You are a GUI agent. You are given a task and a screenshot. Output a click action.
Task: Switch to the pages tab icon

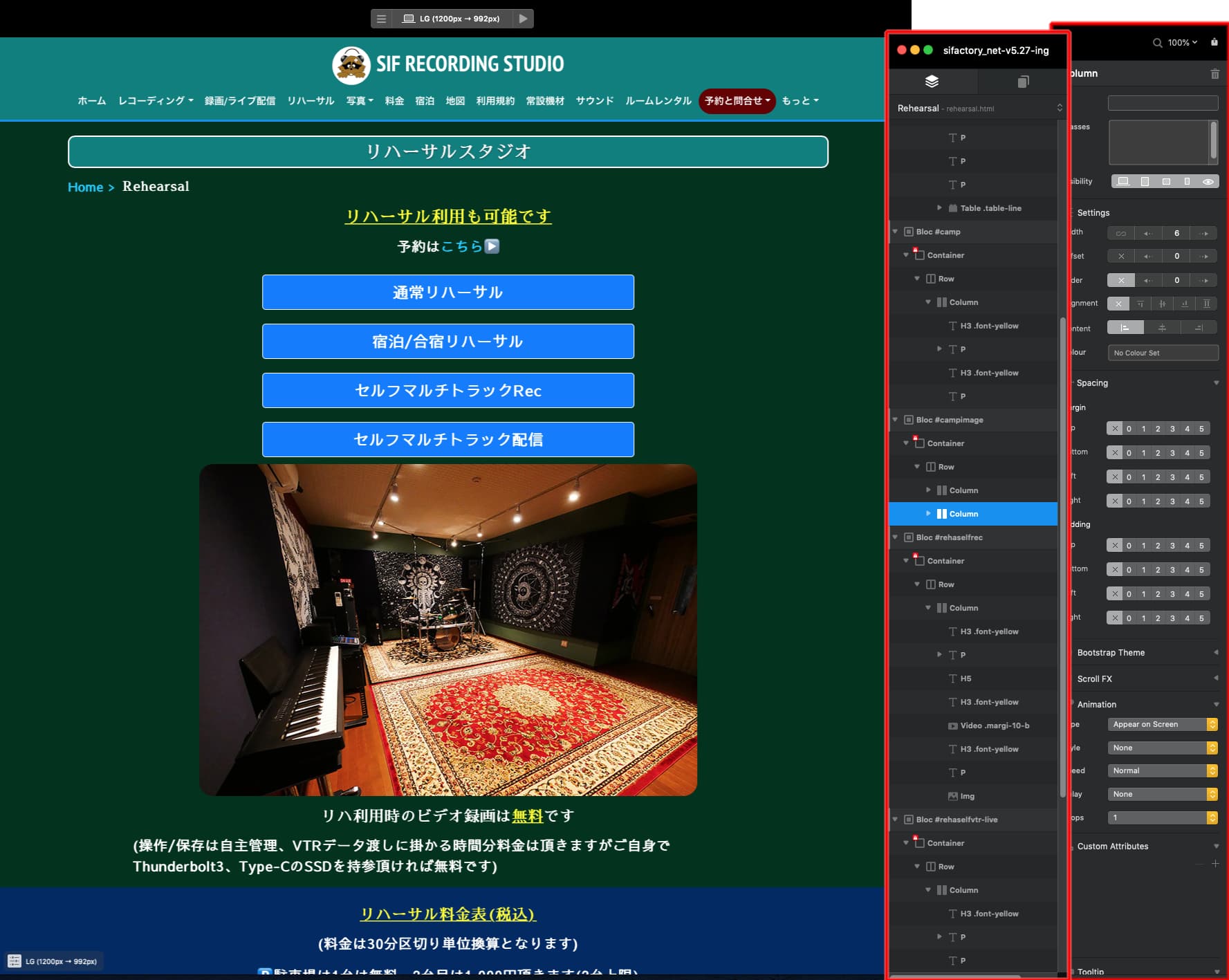[x=1023, y=82]
